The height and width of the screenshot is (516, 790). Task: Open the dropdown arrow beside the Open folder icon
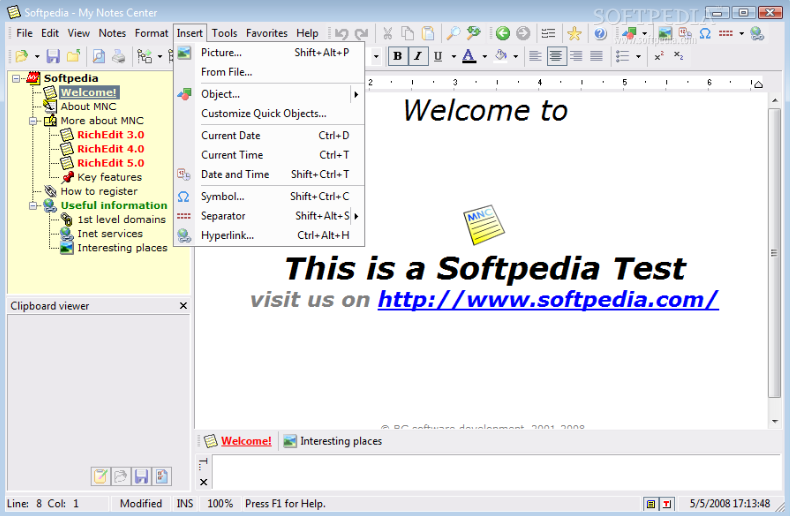coord(37,56)
